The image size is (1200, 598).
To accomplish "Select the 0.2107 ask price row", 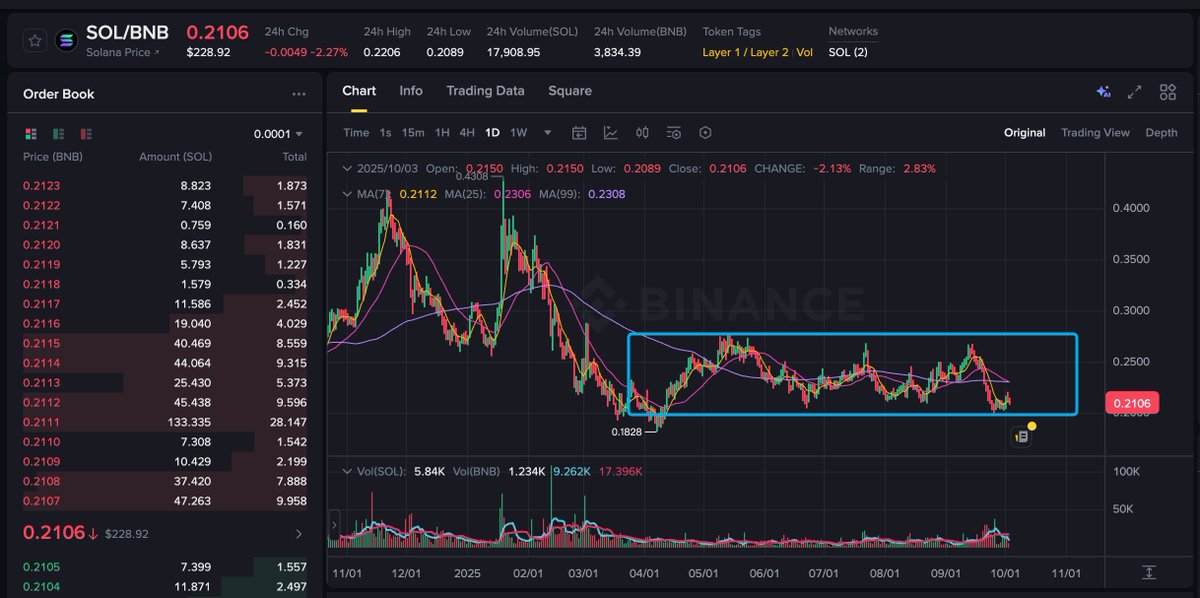I will pos(165,501).
